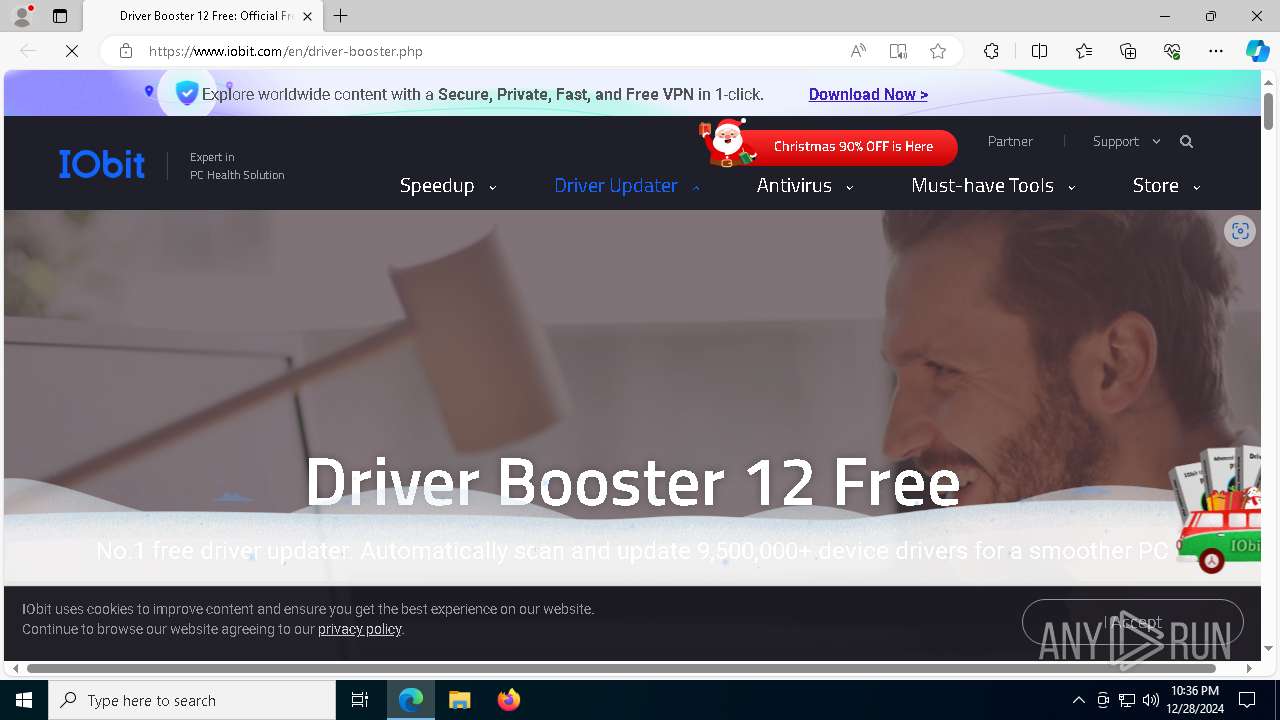Open the notification center icon
This screenshot has height=720, width=1280.
(1247, 700)
